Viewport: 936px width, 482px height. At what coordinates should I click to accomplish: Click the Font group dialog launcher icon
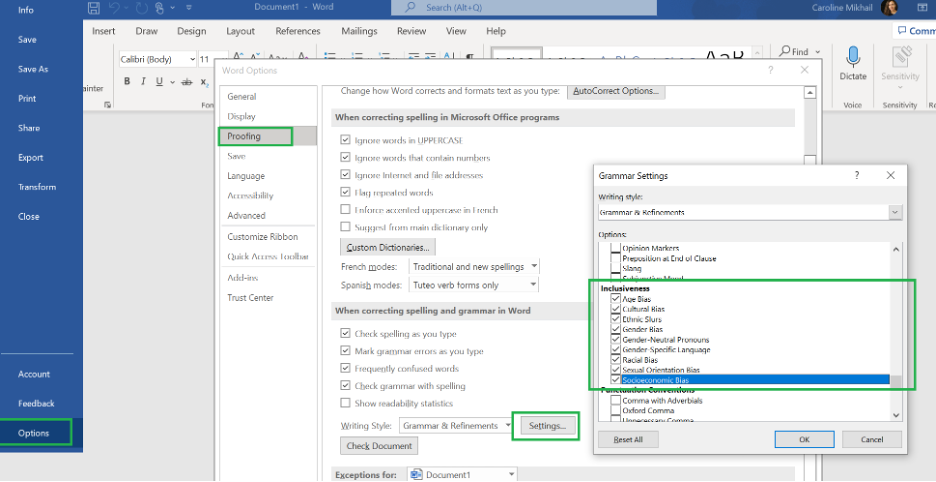(x=108, y=105)
